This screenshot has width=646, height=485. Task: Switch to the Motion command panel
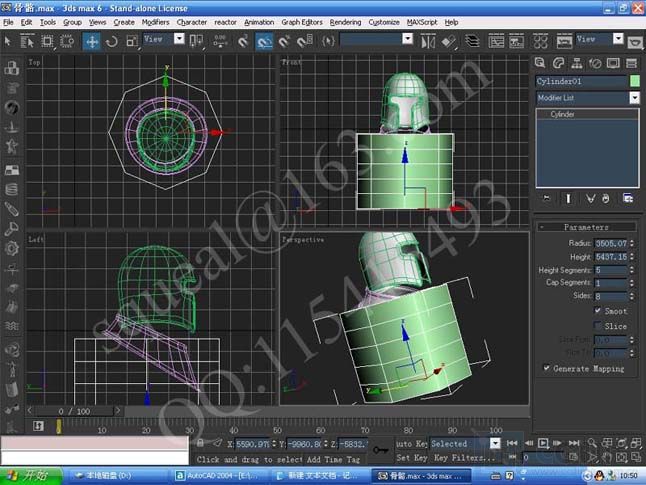click(595, 63)
